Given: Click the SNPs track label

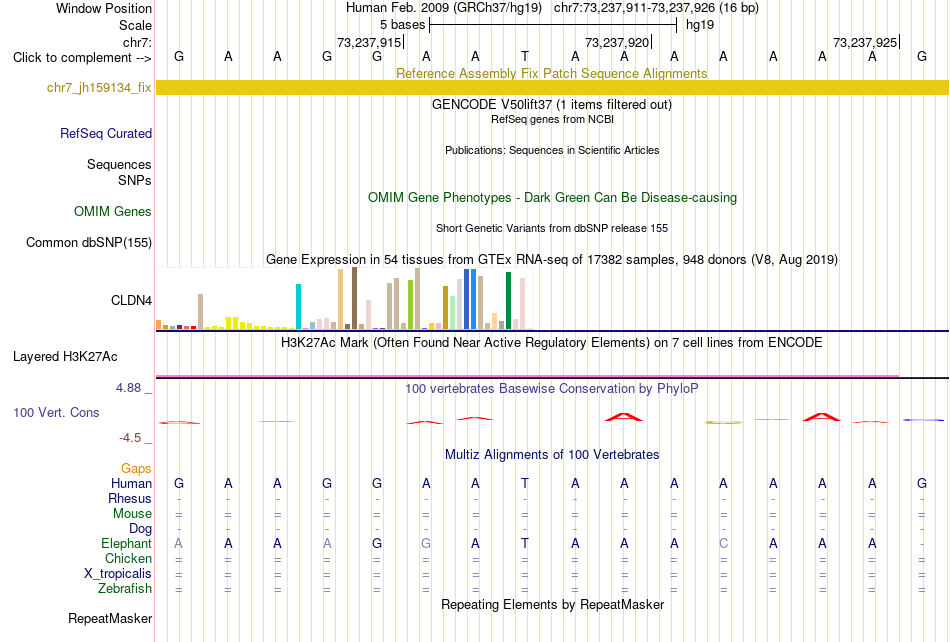Looking at the screenshot, I should coord(135,180).
